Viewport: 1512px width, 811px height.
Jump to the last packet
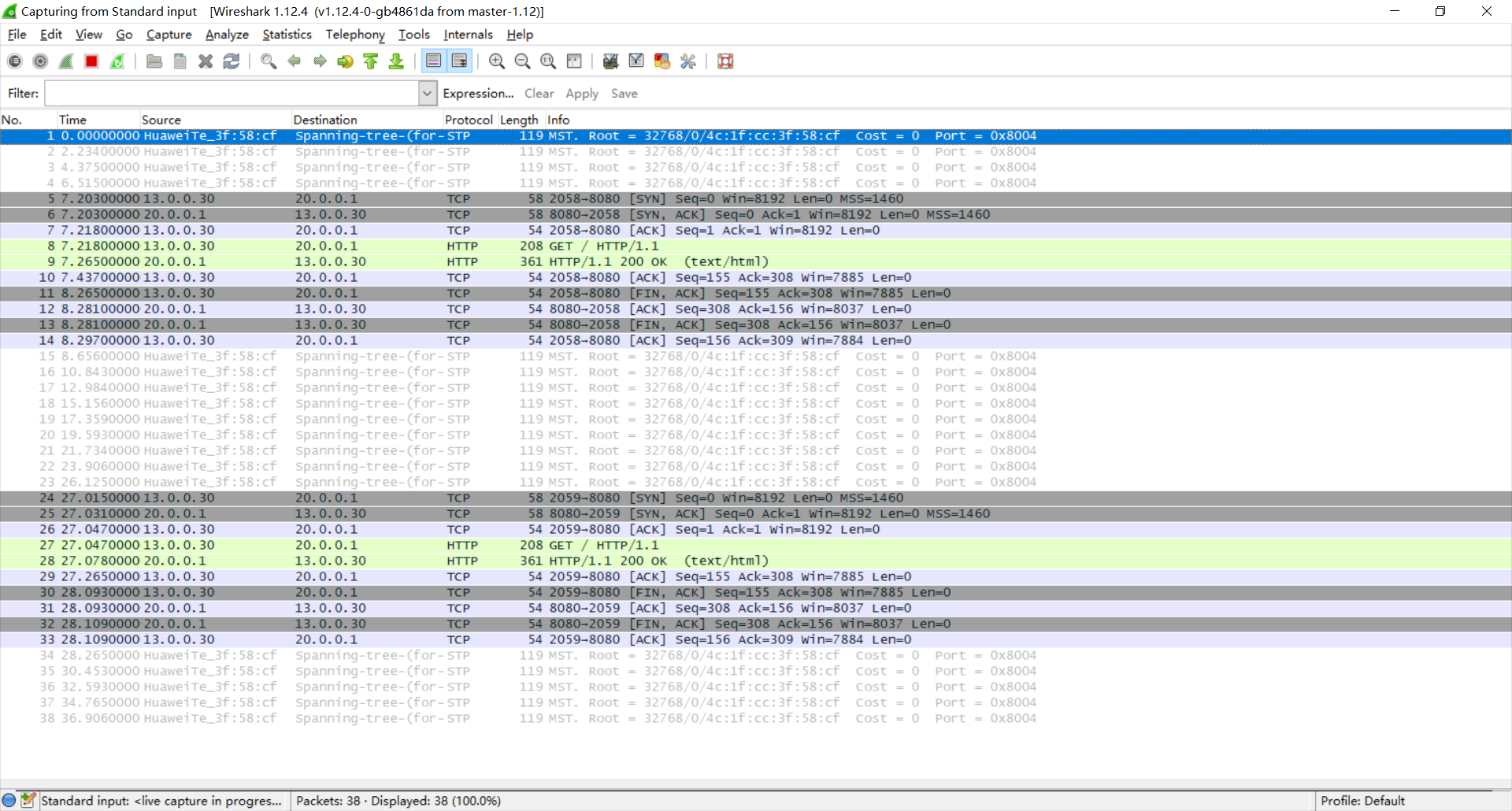(396, 61)
